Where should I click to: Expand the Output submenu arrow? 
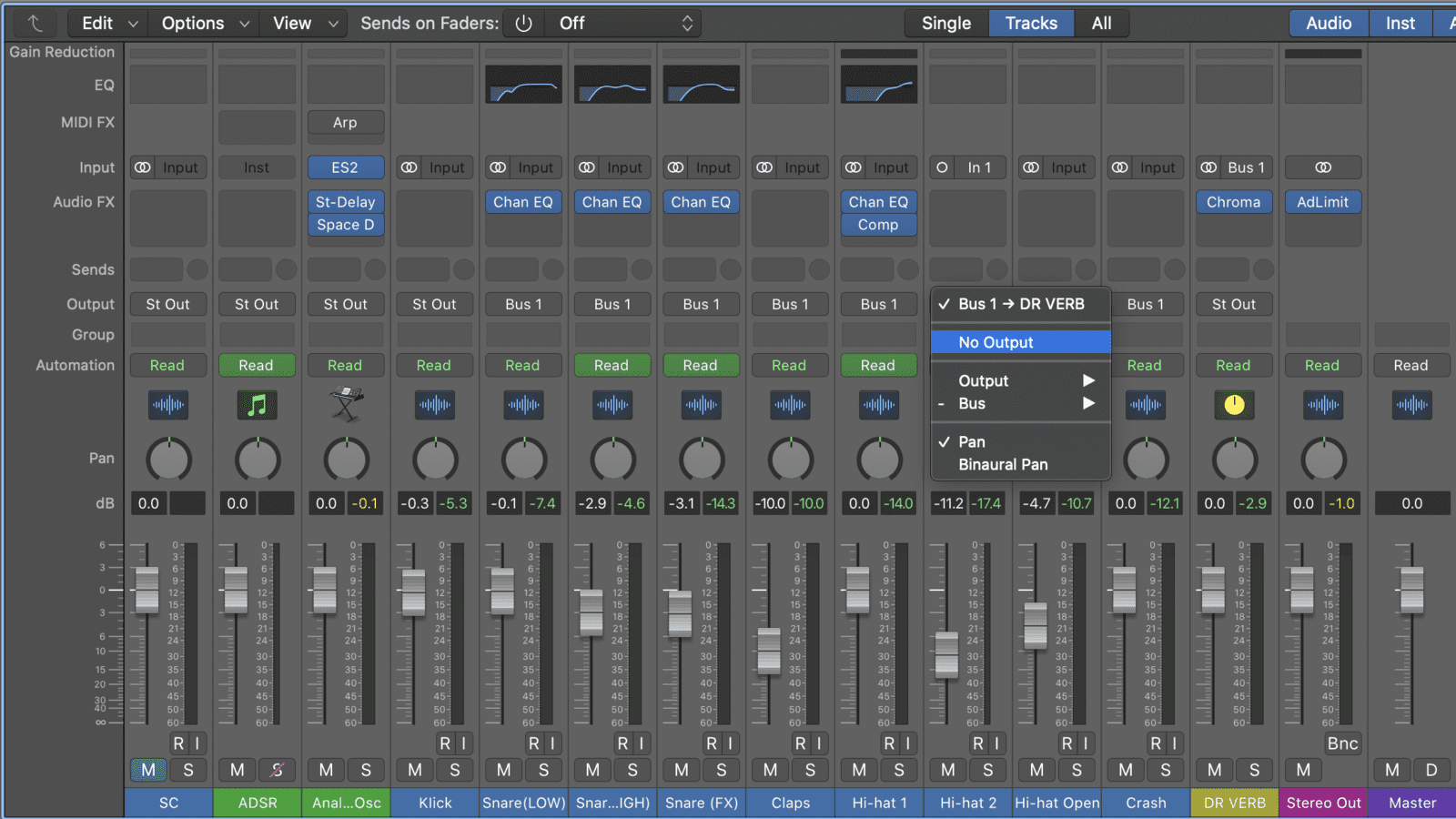(x=1088, y=380)
